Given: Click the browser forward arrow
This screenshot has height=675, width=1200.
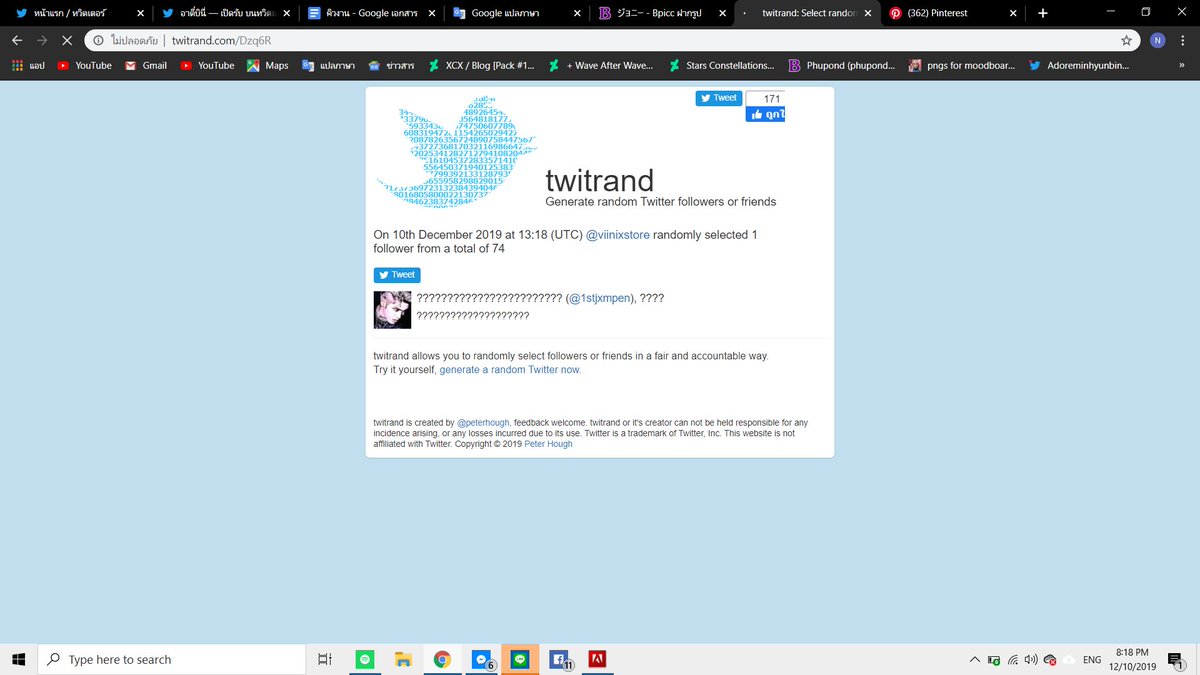Looking at the screenshot, I should point(42,41).
